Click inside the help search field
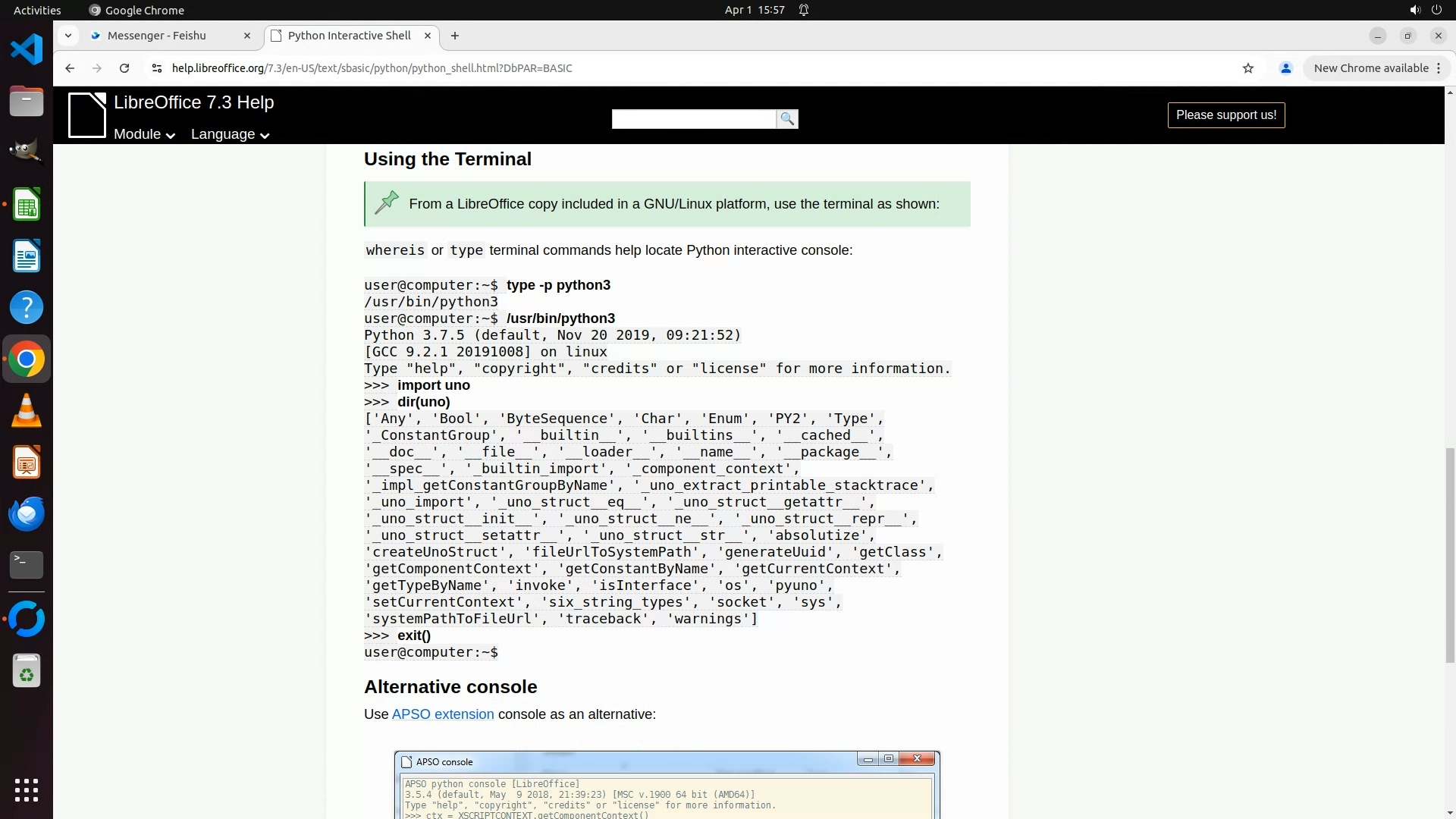Screen dimensions: 1456x819 (693, 119)
